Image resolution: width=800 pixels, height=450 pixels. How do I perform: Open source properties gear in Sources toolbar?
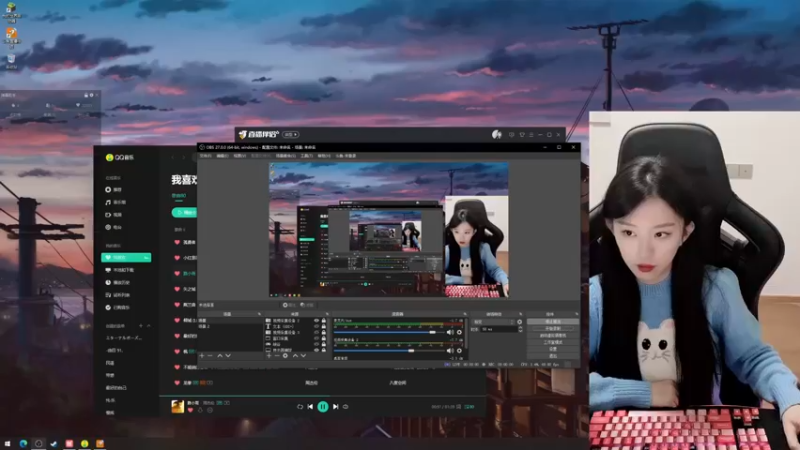pyautogui.click(x=285, y=355)
